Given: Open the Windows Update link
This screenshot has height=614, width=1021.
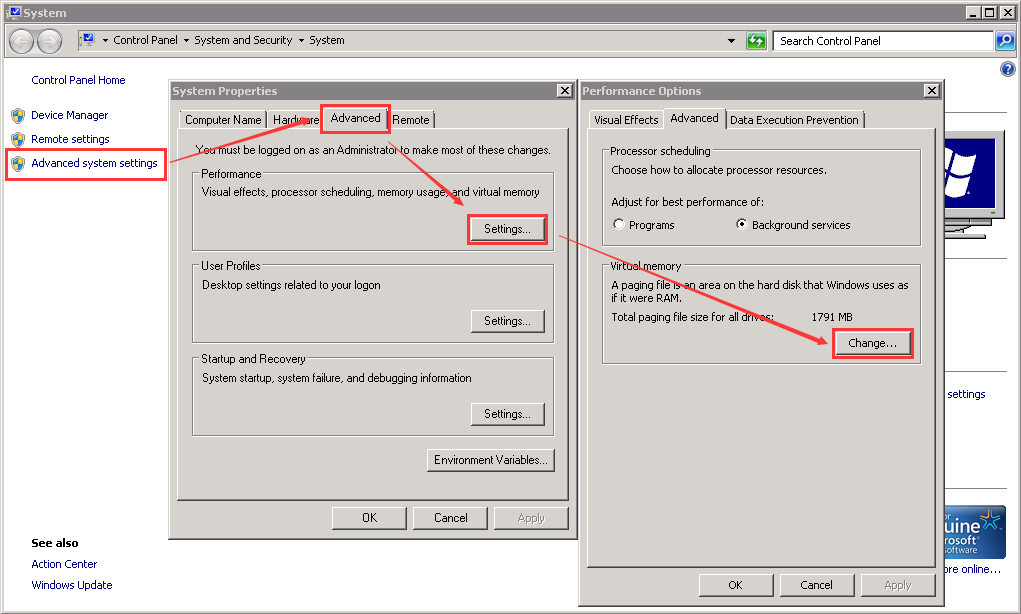Looking at the screenshot, I should [71, 585].
